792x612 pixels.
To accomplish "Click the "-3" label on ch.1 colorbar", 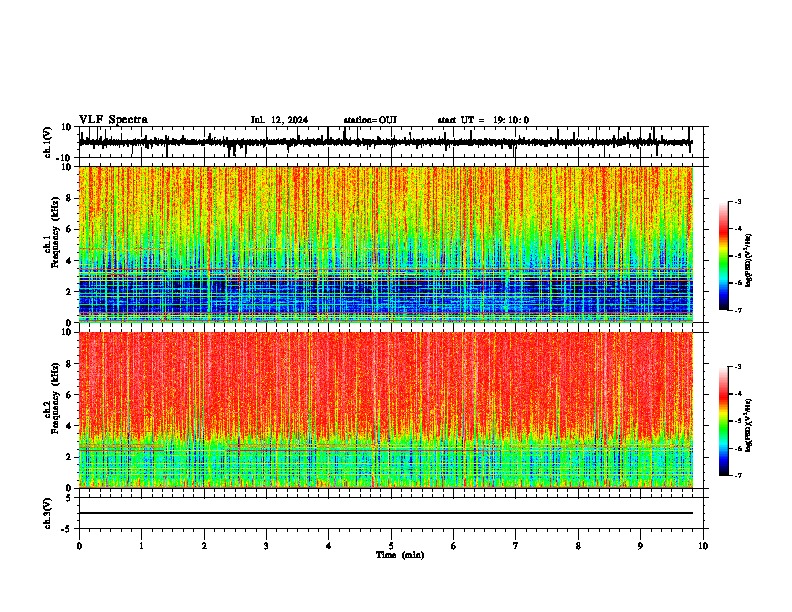I will pyautogui.click(x=736, y=202).
